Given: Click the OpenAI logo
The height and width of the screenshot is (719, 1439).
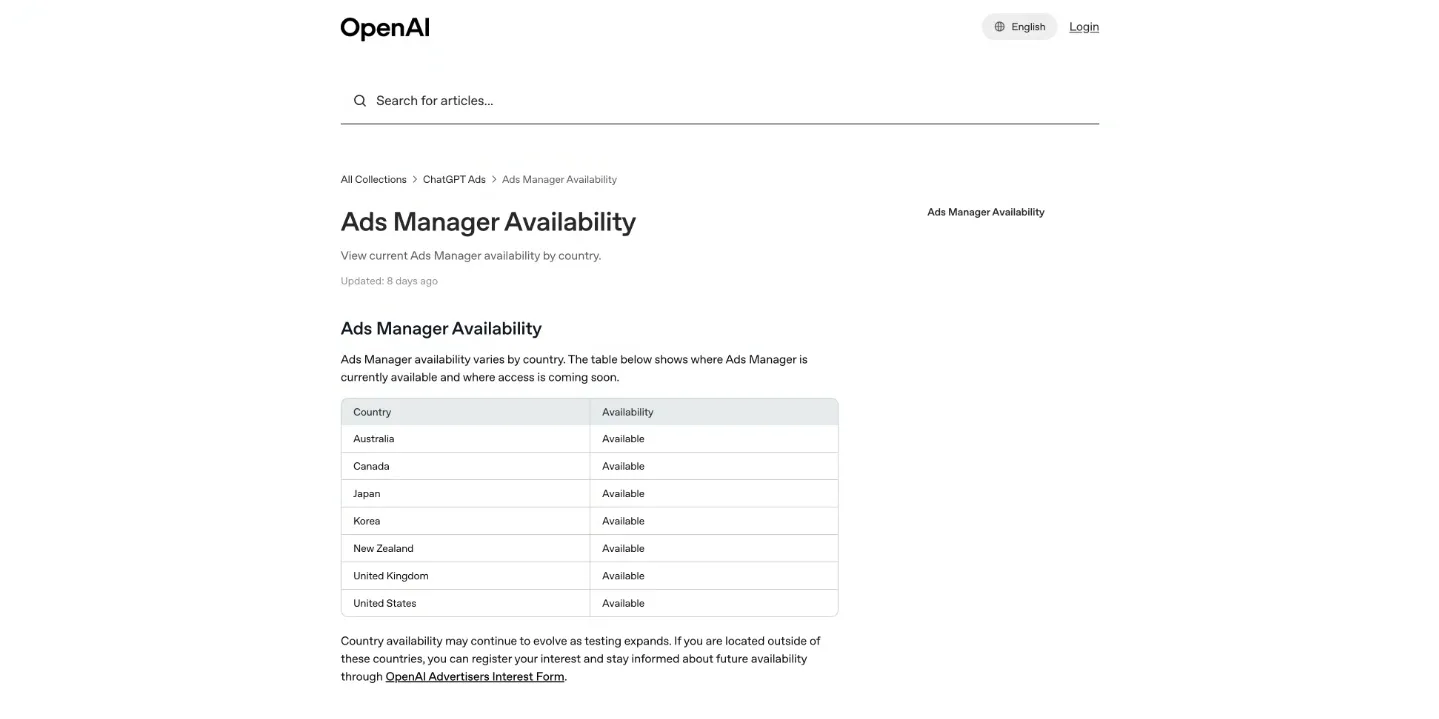Looking at the screenshot, I should 385,28.
